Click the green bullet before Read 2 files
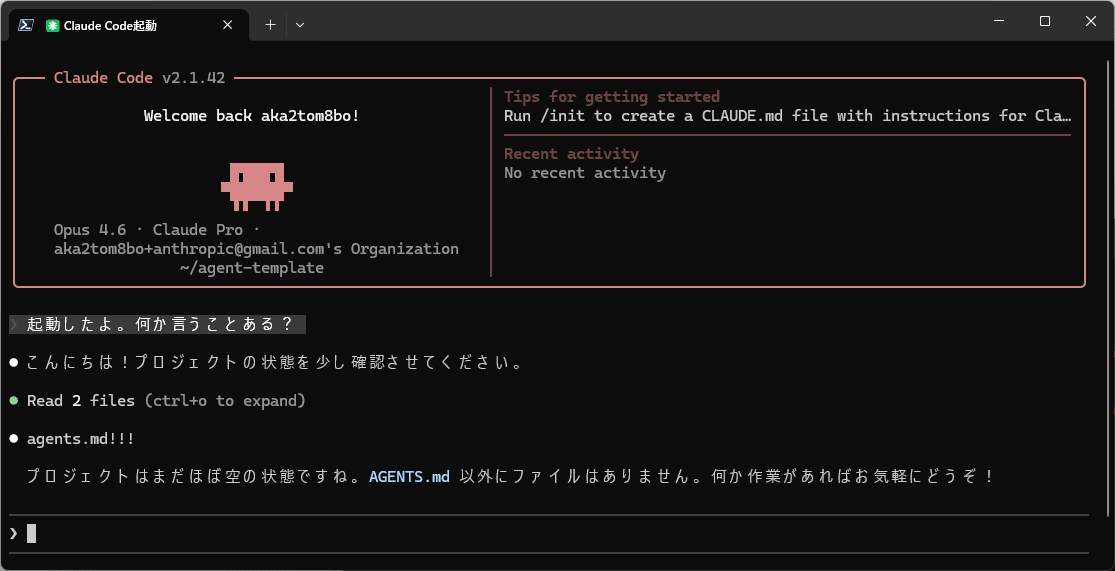Viewport: 1115px width, 571px height. tap(14, 401)
